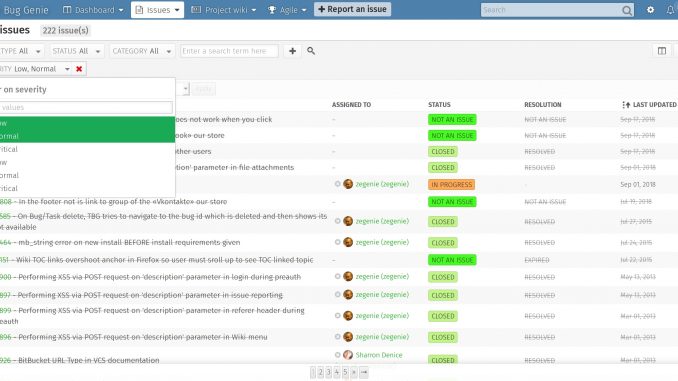Viewport: 678px width, 381px height.
Task: Open the Dashboard menu
Action: pyautogui.click(x=93, y=10)
